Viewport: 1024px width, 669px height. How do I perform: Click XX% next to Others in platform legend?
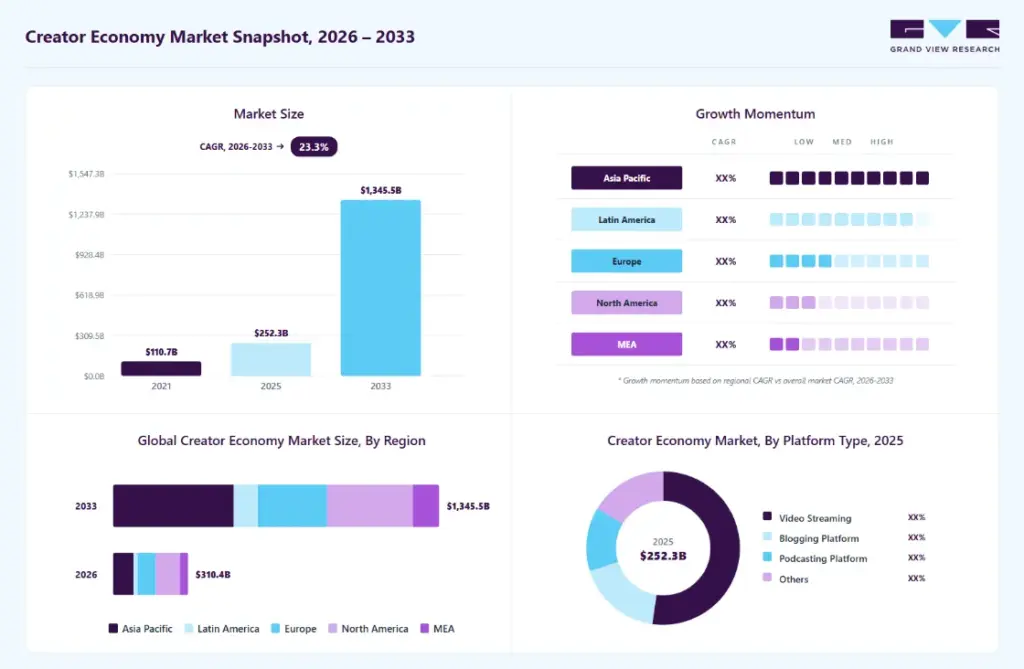(916, 578)
